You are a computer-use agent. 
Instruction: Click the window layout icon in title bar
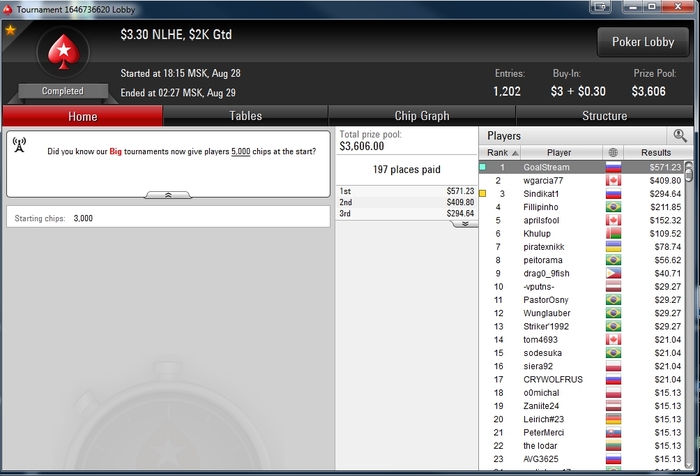pos(600,7)
